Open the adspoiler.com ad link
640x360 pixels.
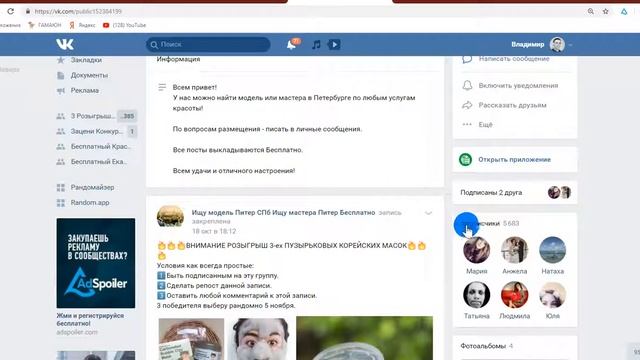tap(77, 332)
